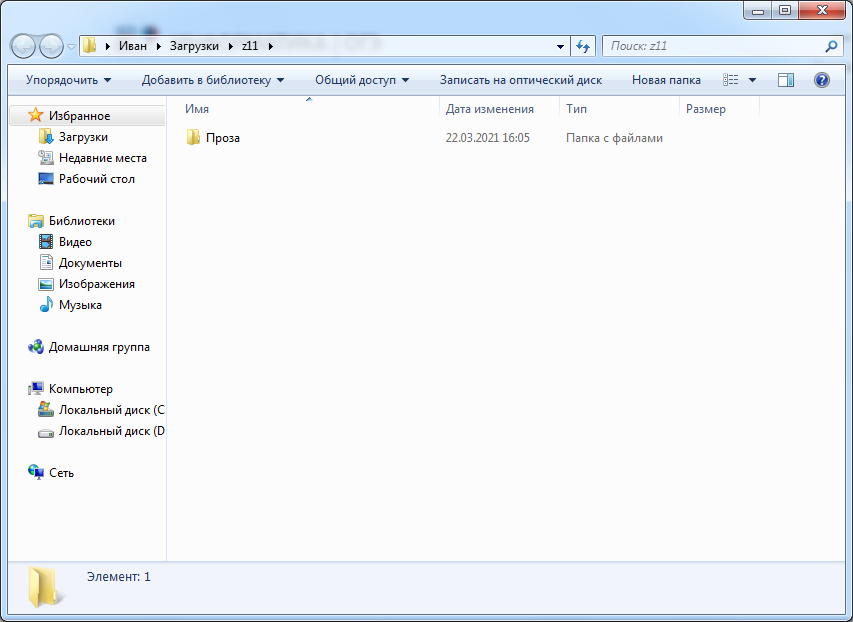853x622 pixels.
Task: Open the recent pages dropdown arrow
Action: coord(71,47)
